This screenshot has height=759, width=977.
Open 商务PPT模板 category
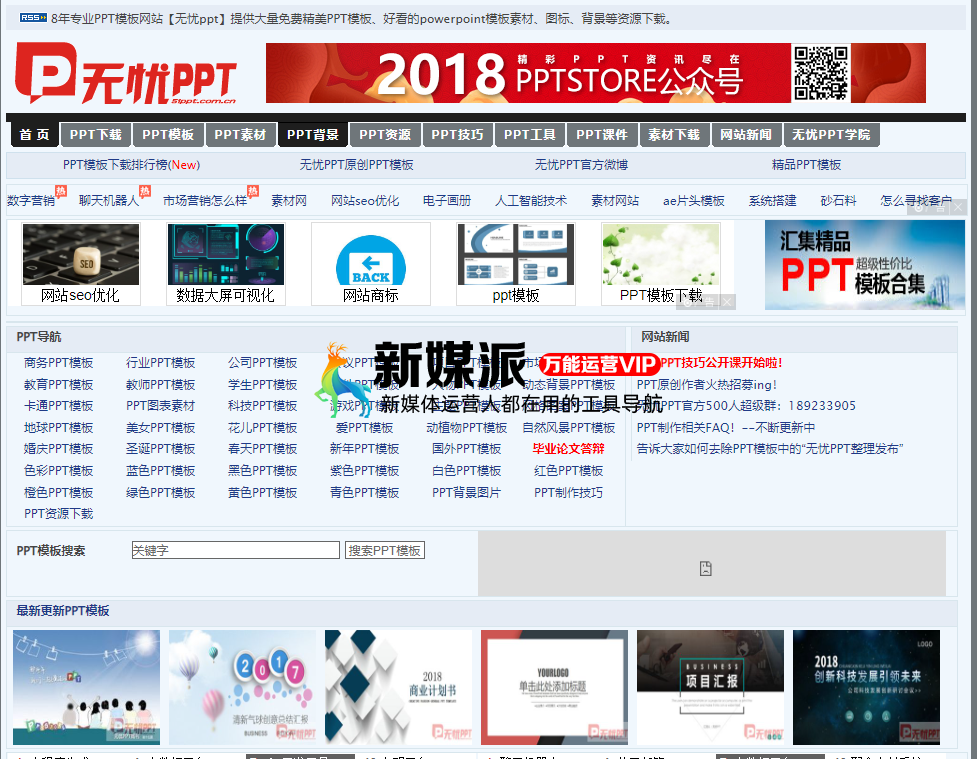(x=59, y=363)
